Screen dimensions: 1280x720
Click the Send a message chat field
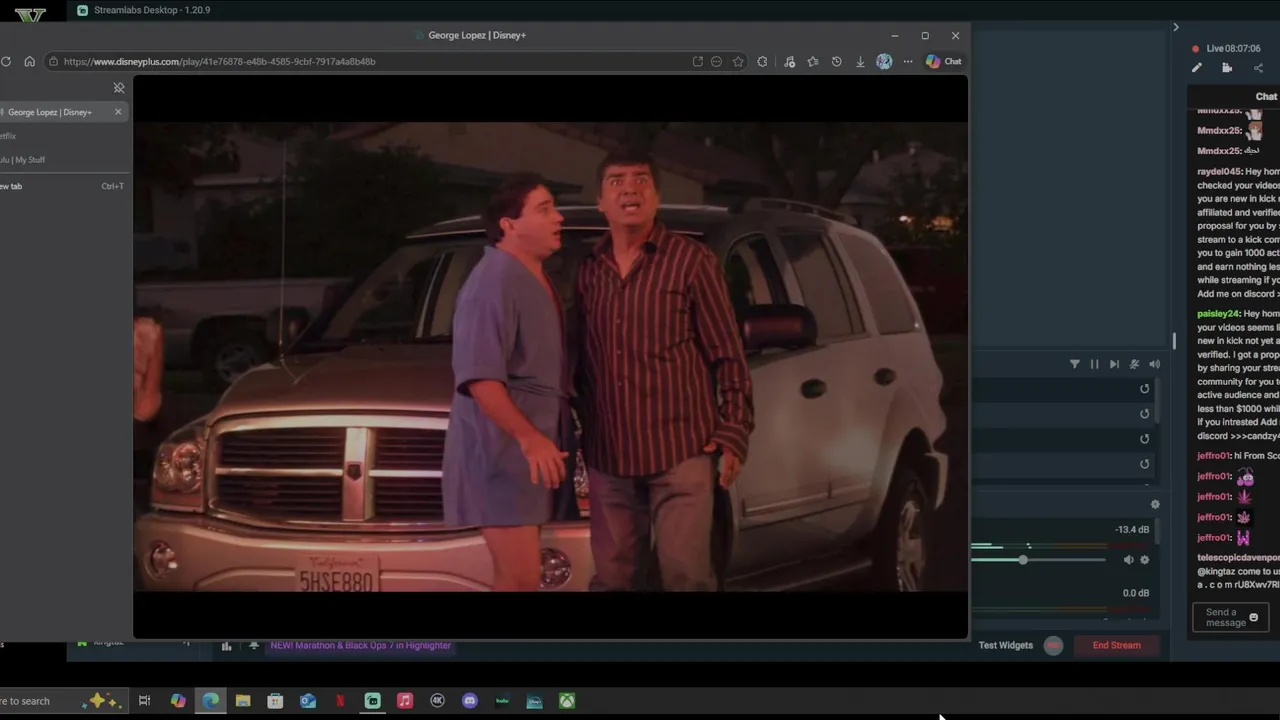pos(1230,618)
